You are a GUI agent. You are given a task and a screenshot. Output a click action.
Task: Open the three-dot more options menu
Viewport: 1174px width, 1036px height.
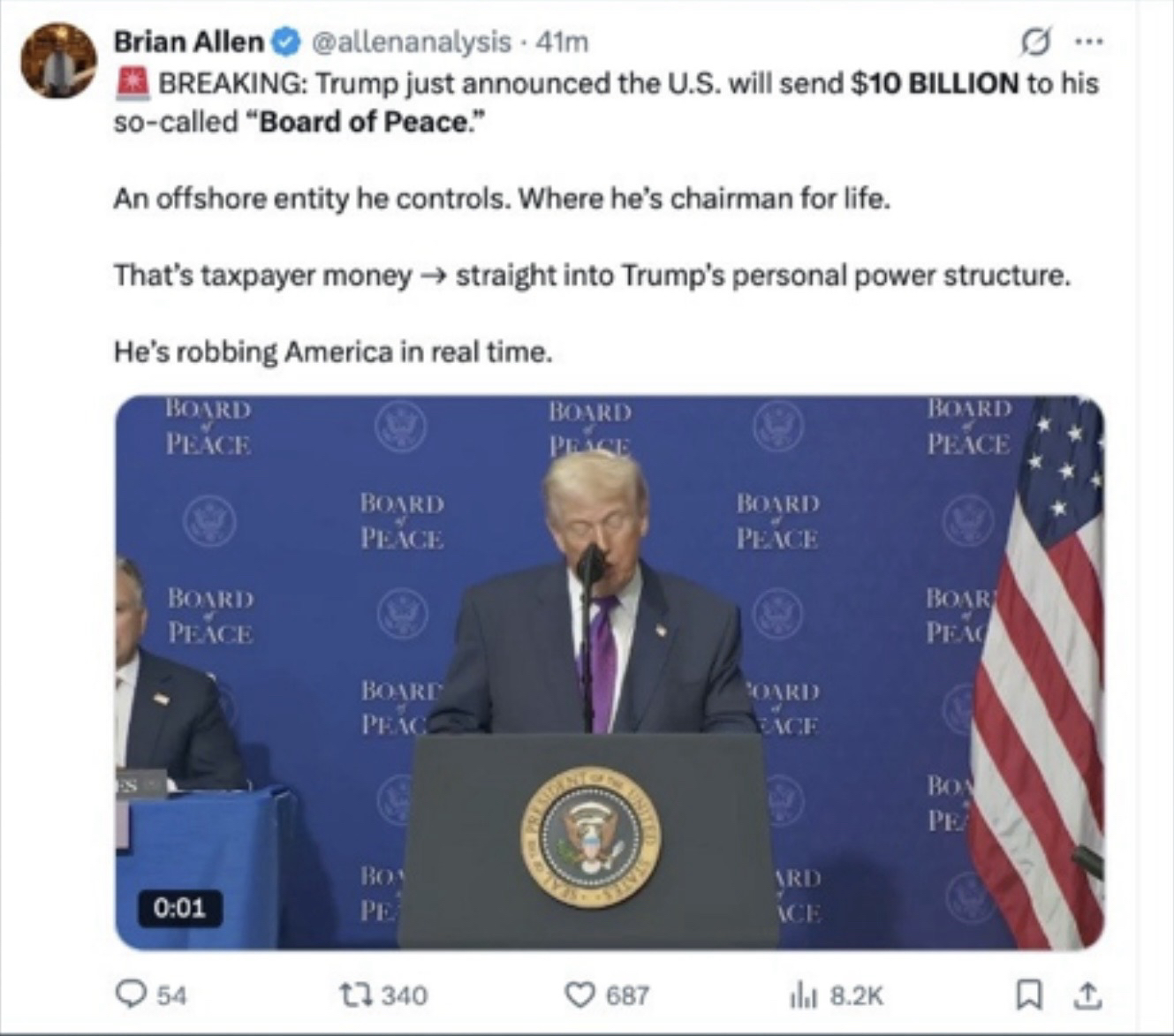coord(1088,41)
